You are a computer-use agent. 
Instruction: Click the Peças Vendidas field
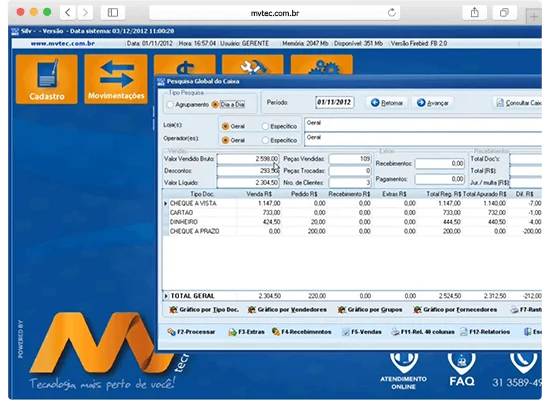[350, 159]
